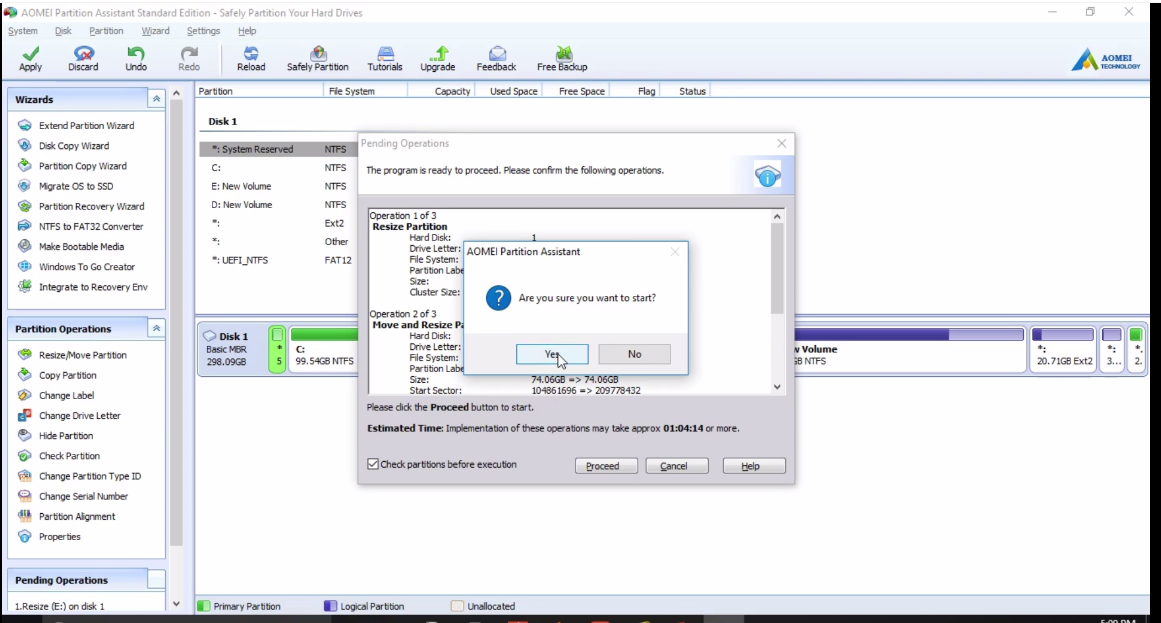
Task: Launch the Extend Partition Wizard
Action: click(87, 126)
